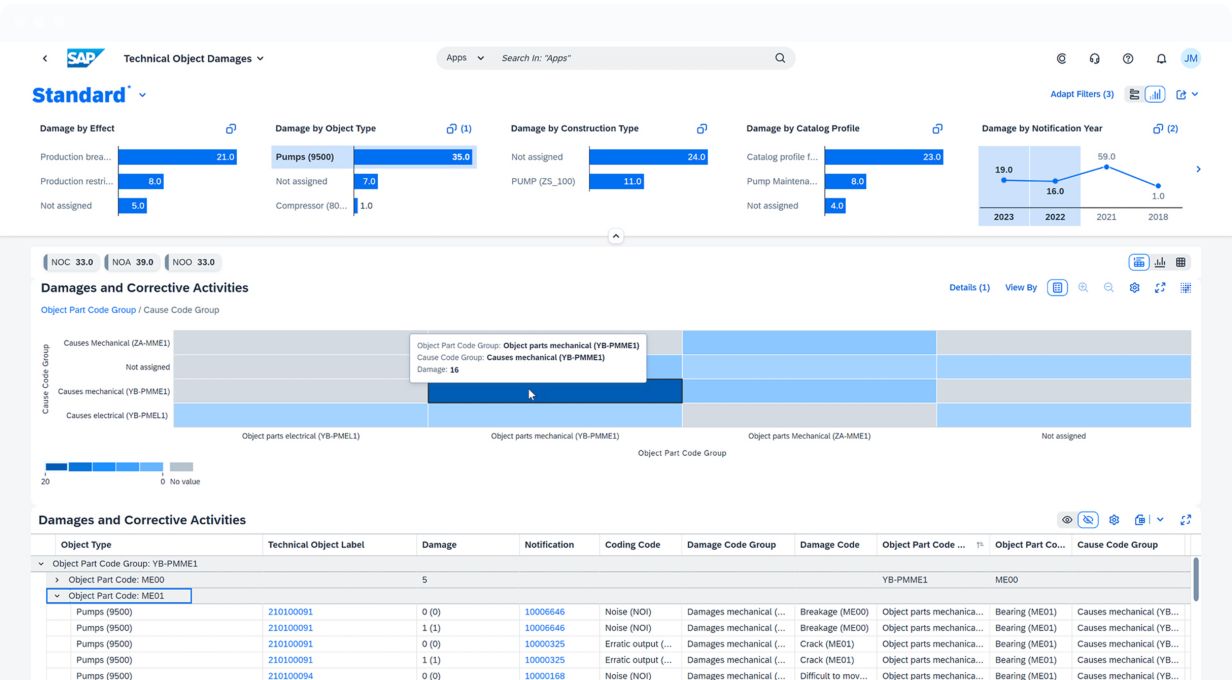Viewport: 1232px width, 680px height.
Task: Click the dark blue heatmap legend swatch
Action: 56,467
